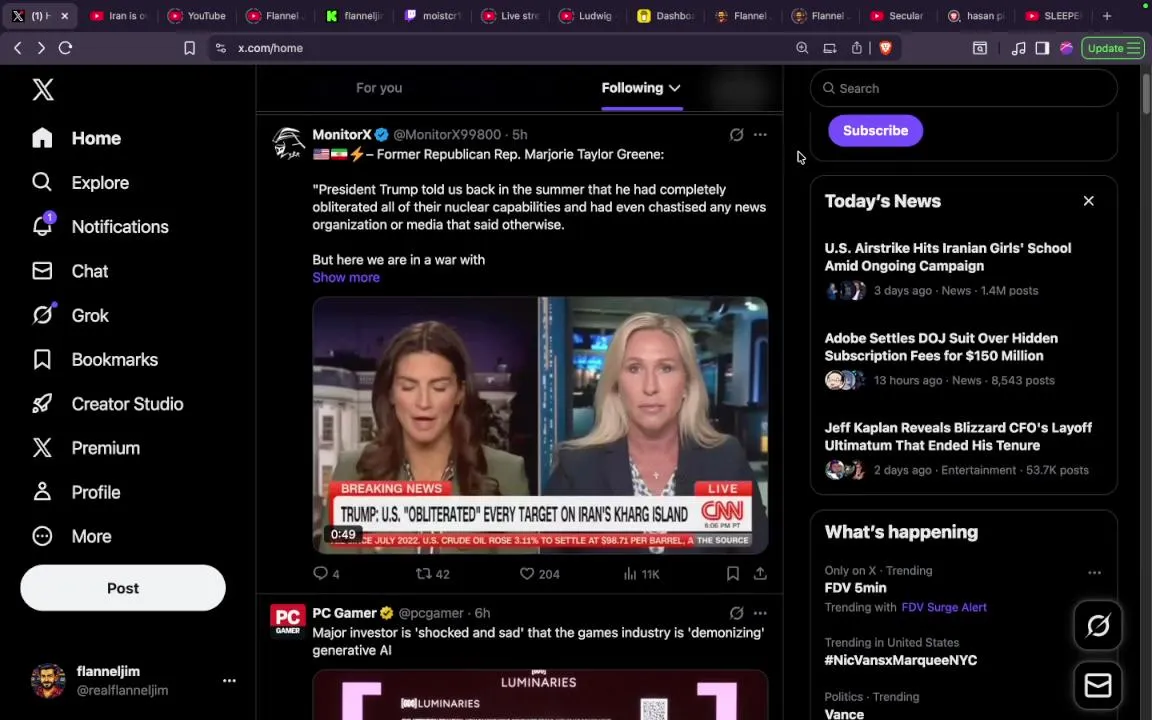Switch to the YouTube browser tab

click(x=196, y=15)
